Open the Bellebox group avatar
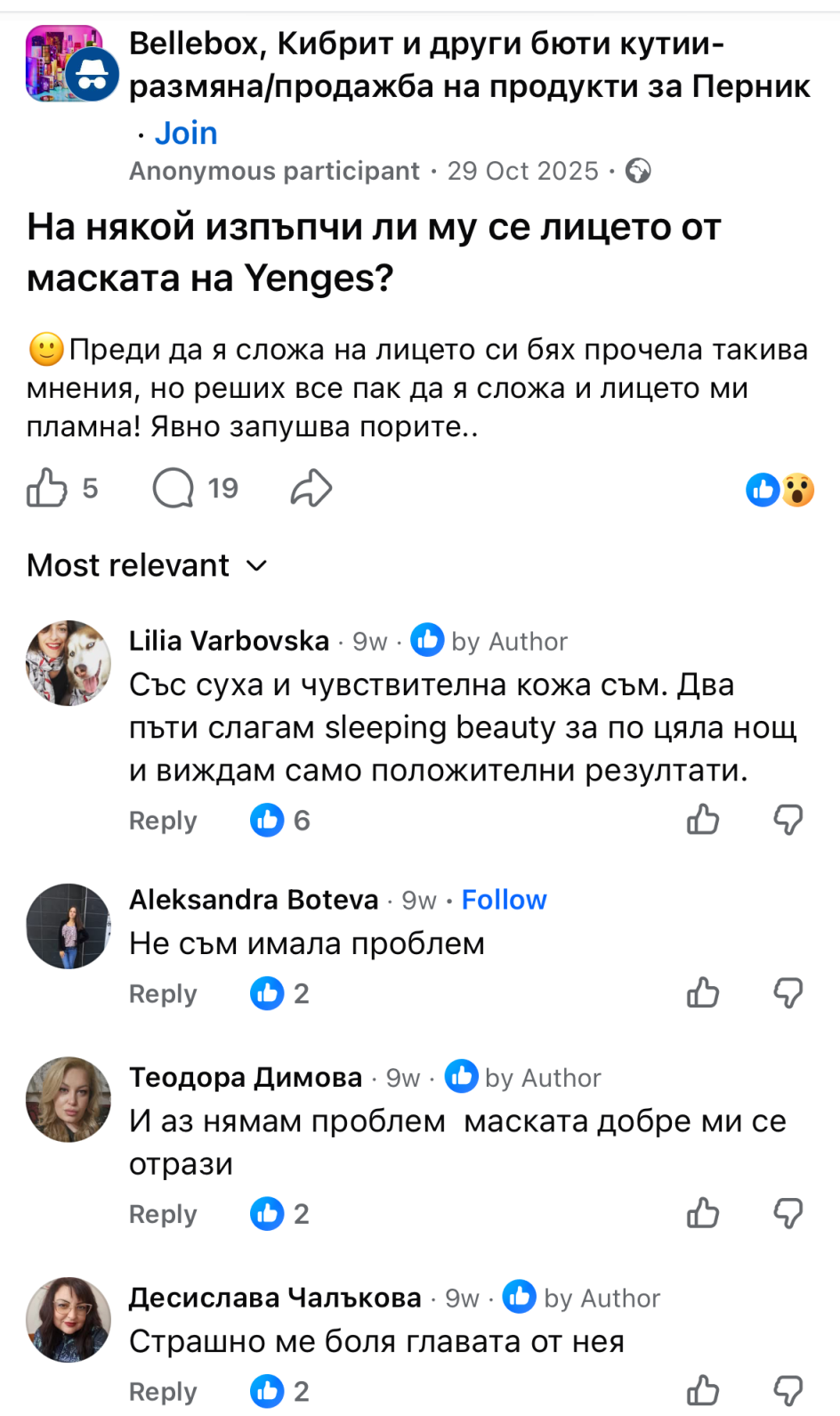The height and width of the screenshot is (1416, 840). pos(69,64)
